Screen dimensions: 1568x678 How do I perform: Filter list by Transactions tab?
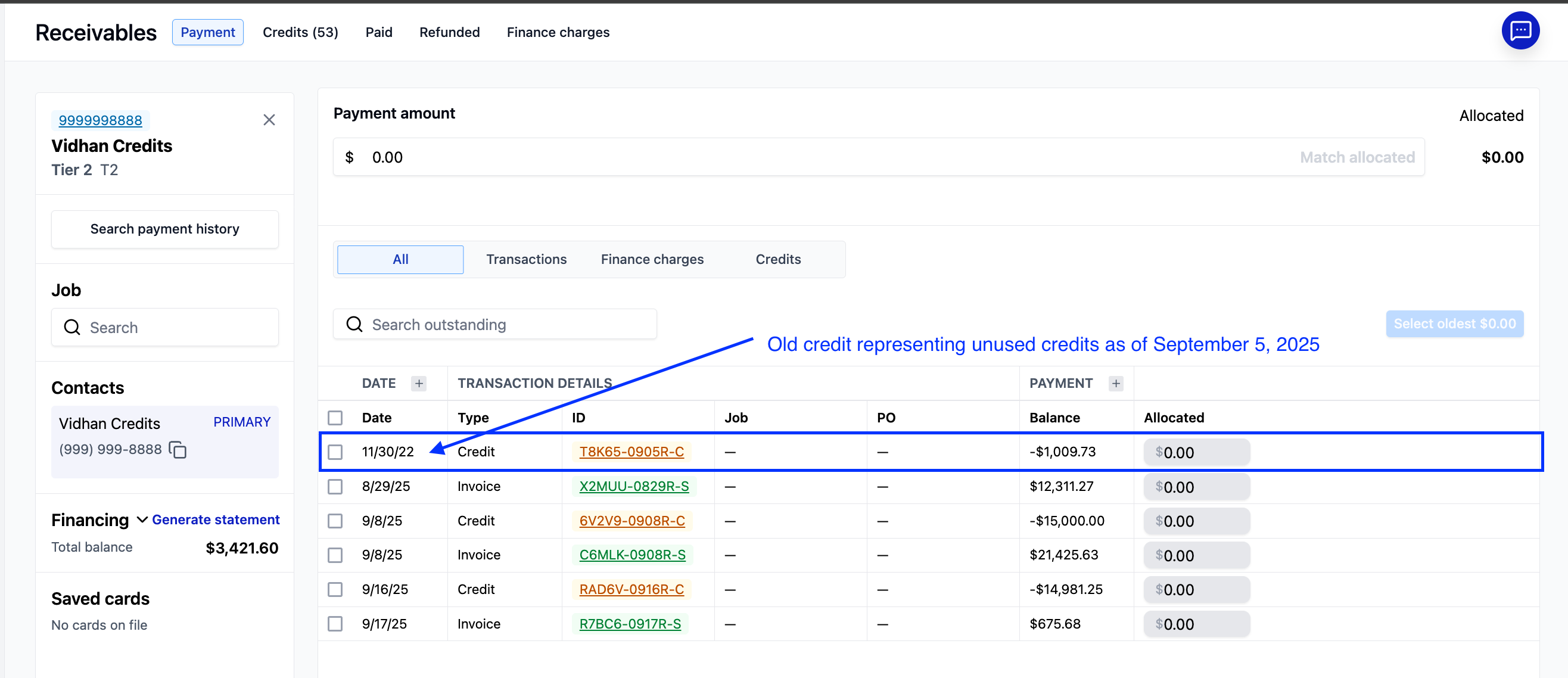pyautogui.click(x=526, y=259)
